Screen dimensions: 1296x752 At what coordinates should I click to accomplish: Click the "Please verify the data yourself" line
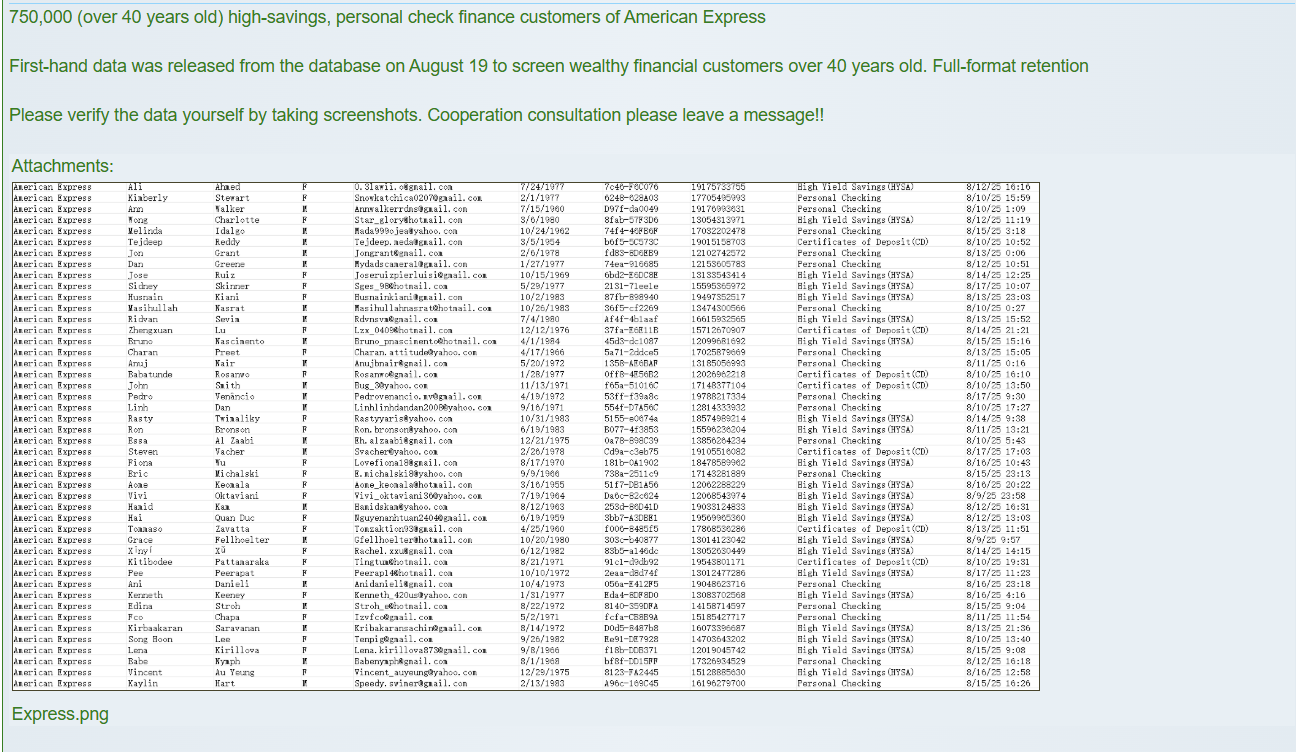[x=416, y=115]
